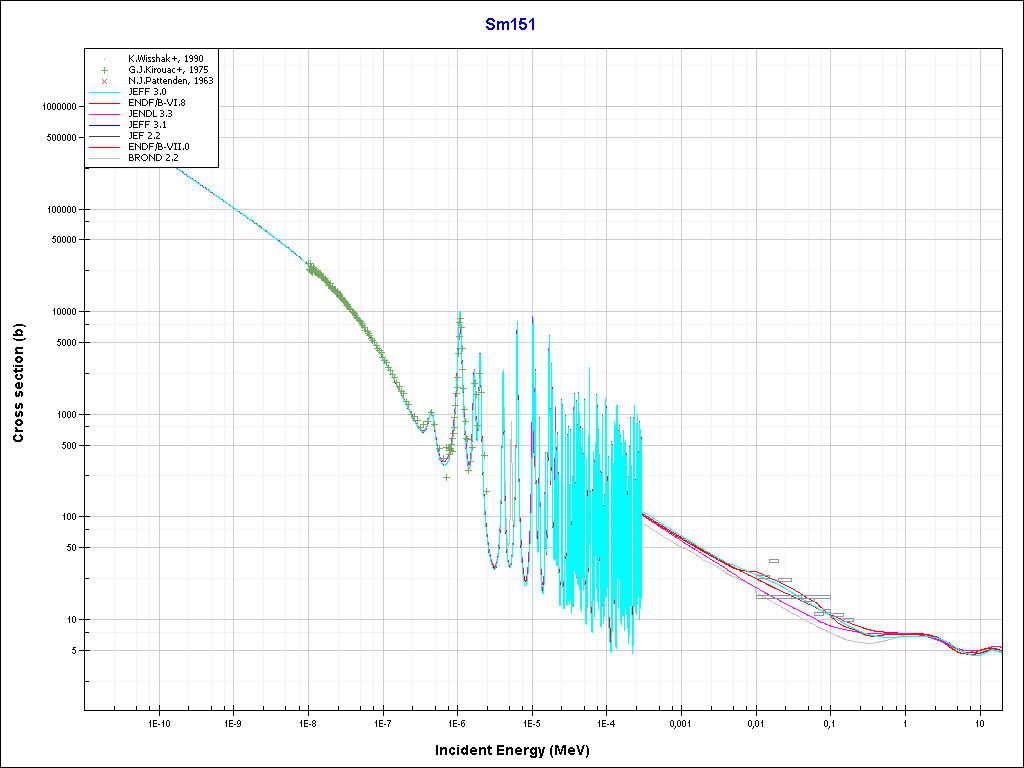
Task: Pick the blue JEFF 3.1 line swatch
Action: (104, 124)
